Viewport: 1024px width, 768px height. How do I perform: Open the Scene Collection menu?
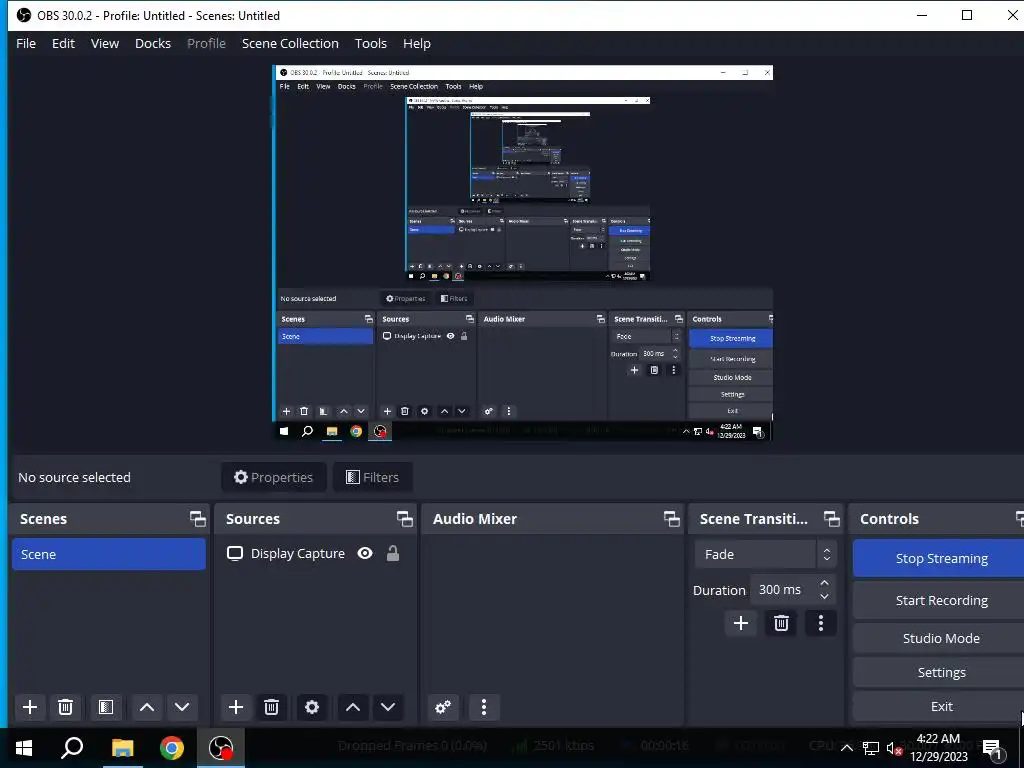(x=290, y=44)
